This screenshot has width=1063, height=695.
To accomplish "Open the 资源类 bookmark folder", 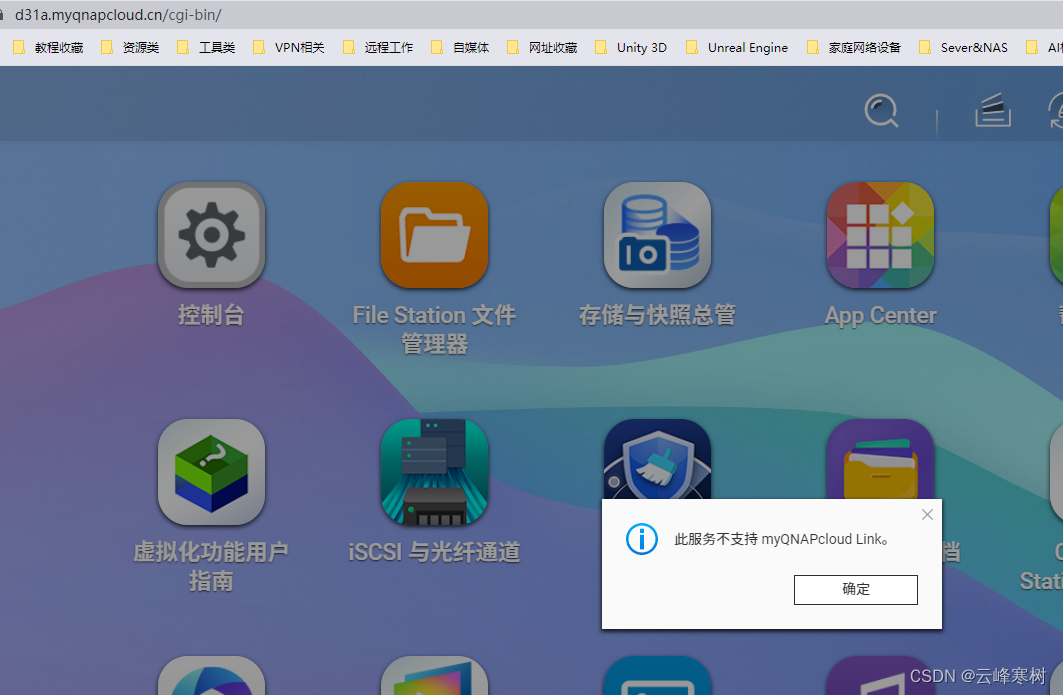I will pos(130,47).
